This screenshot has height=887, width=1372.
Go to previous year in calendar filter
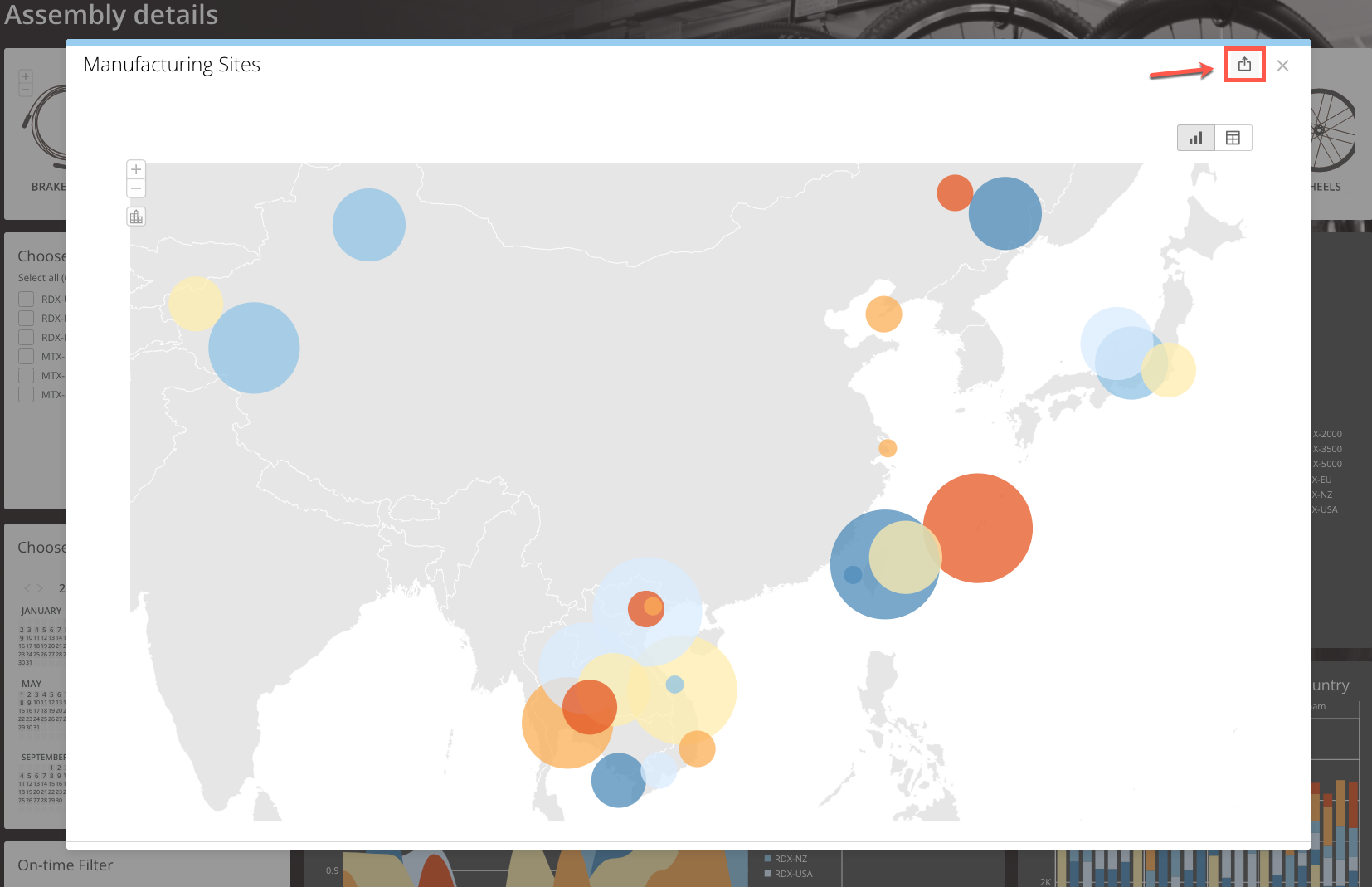(27, 588)
